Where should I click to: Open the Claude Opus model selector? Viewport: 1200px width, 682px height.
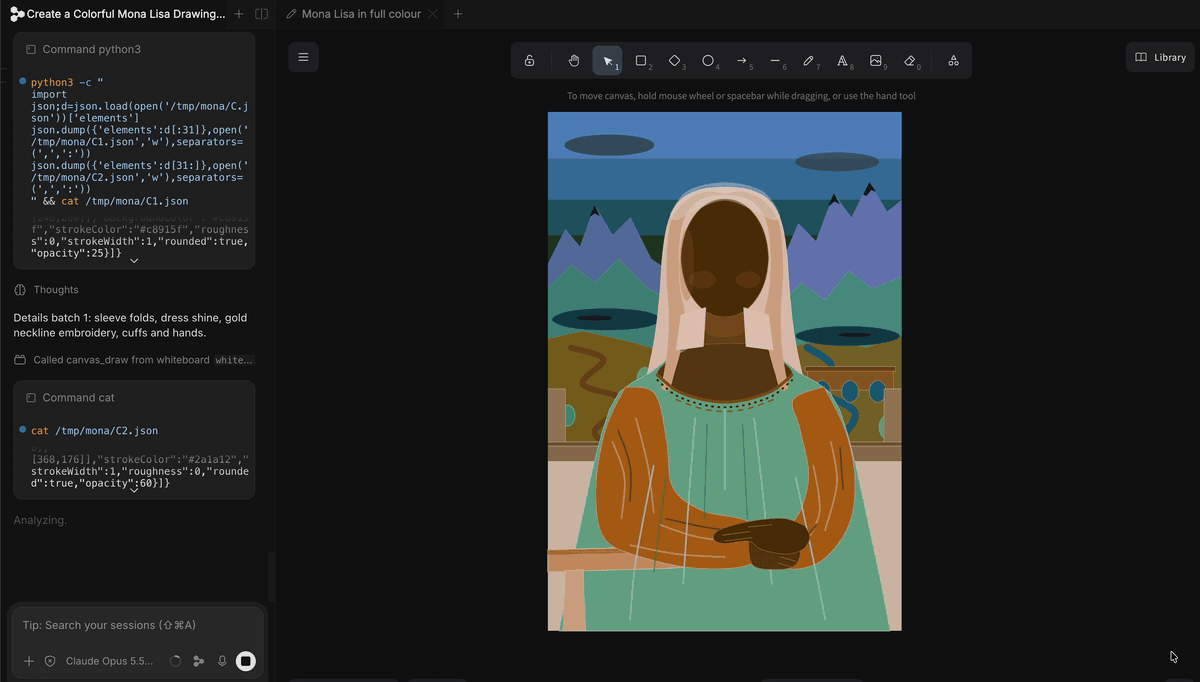click(x=110, y=661)
